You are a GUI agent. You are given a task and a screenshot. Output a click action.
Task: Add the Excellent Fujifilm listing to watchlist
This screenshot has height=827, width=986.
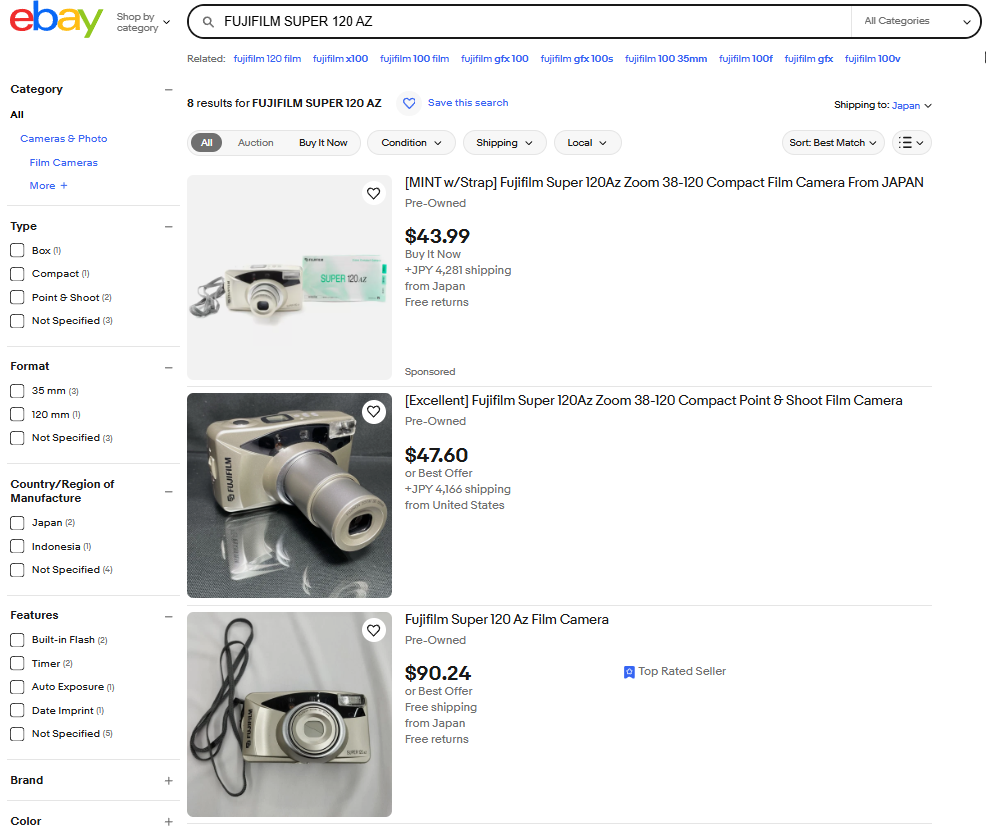point(374,412)
